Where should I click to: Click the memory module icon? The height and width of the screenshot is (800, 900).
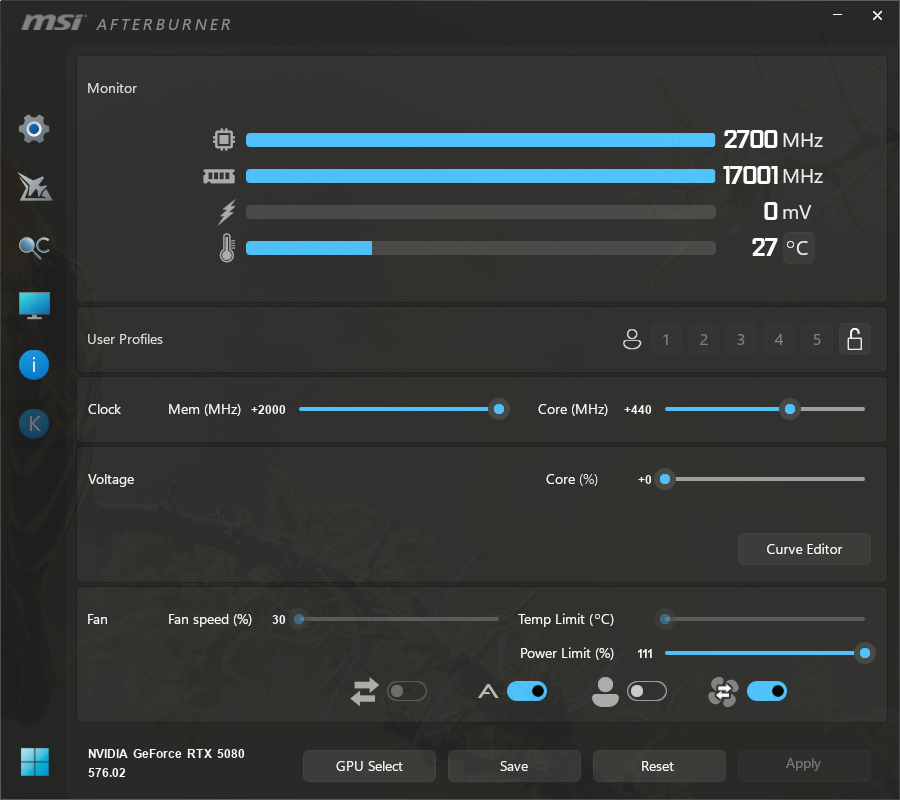(x=219, y=176)
